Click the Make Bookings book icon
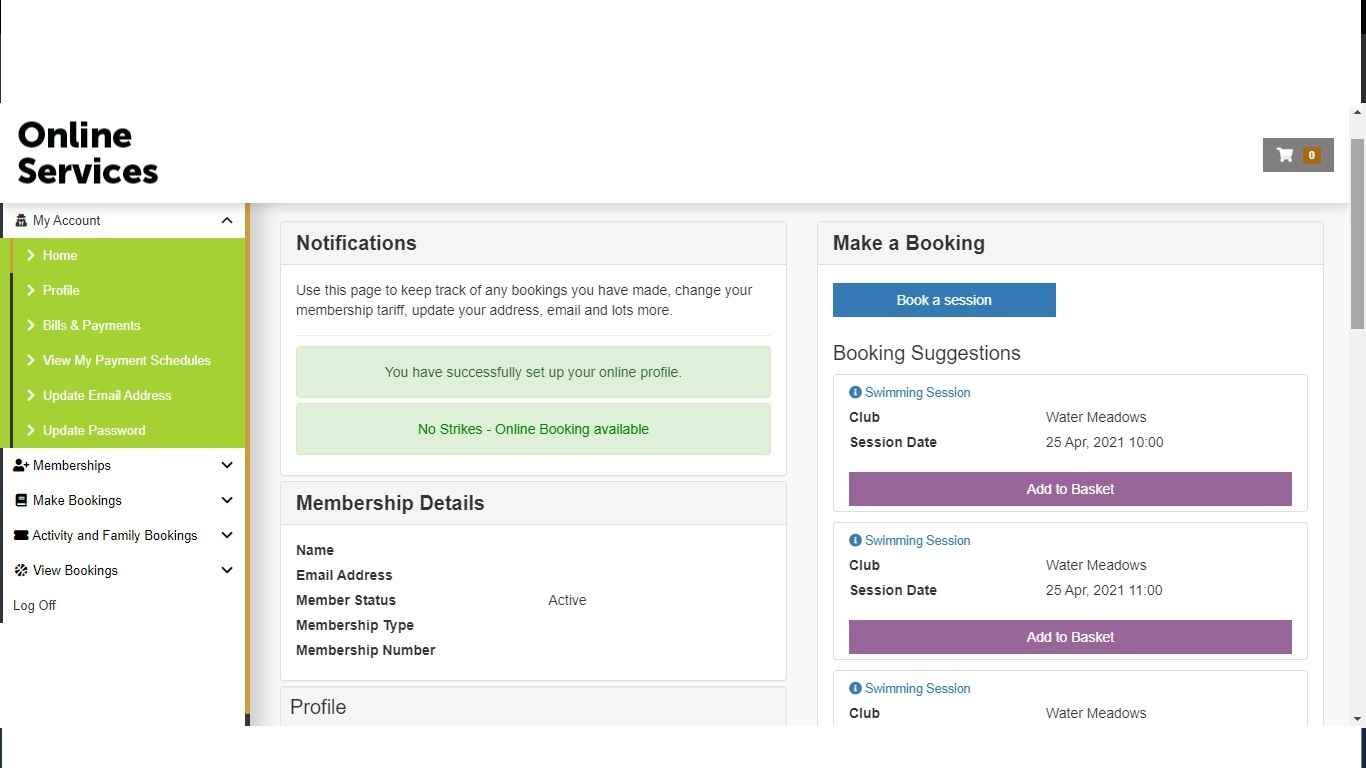1366x768 pixels. 21,501
